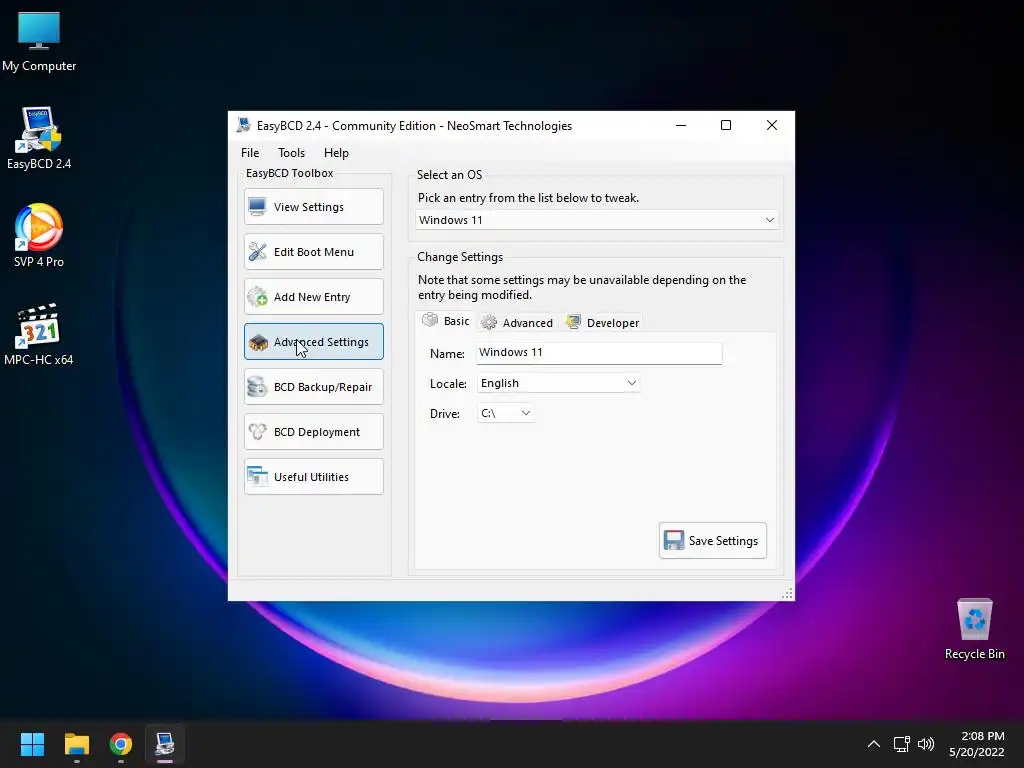
Task: Select the Advanced Settings toolbox button
Action: [x=313, y=342]
